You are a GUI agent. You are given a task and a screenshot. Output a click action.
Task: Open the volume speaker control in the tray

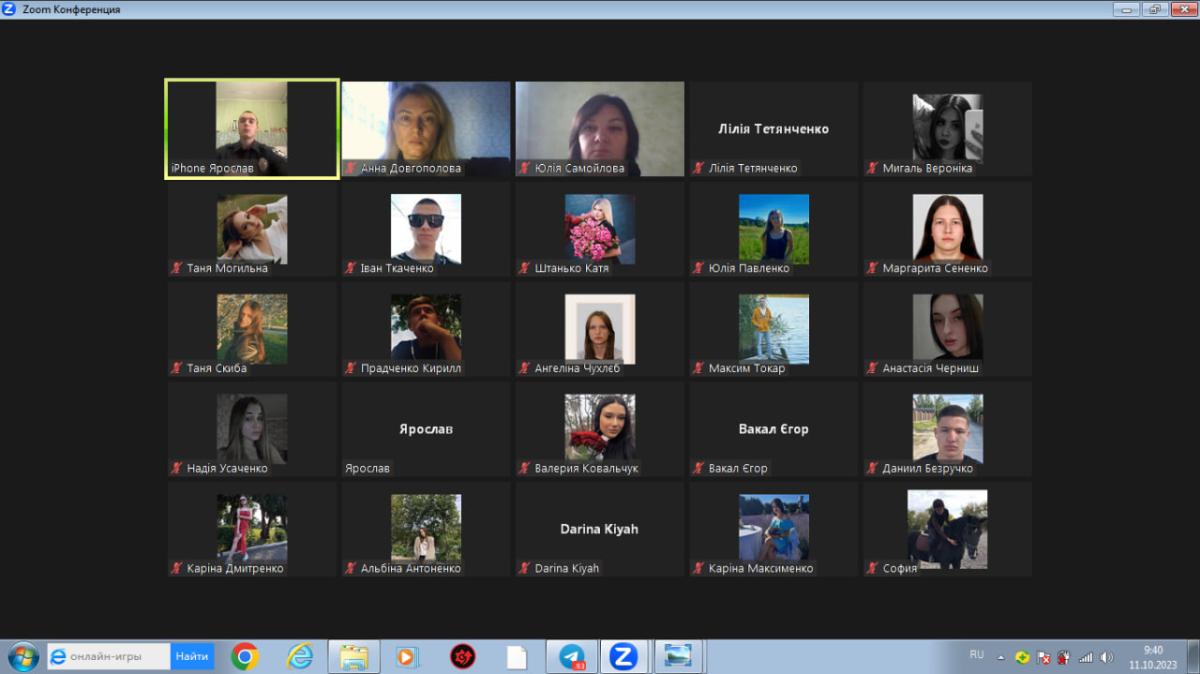[x=1106, y=657]
